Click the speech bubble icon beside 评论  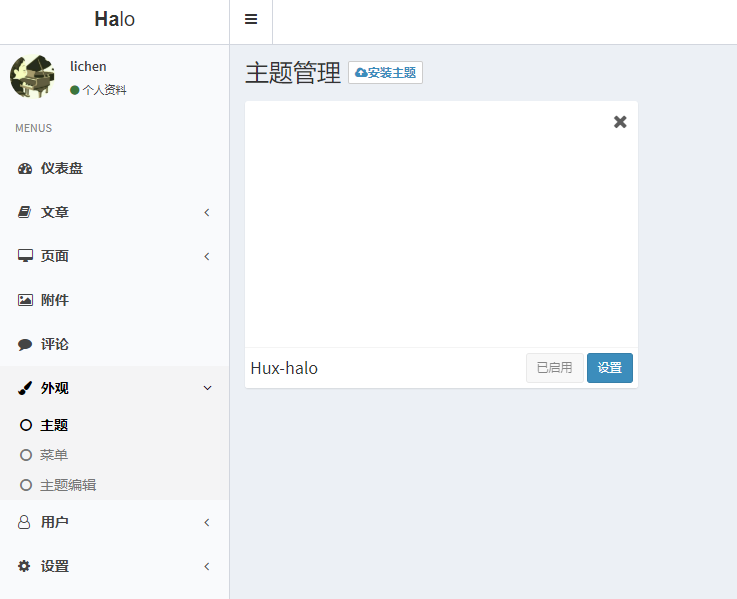tap(25, 344)
